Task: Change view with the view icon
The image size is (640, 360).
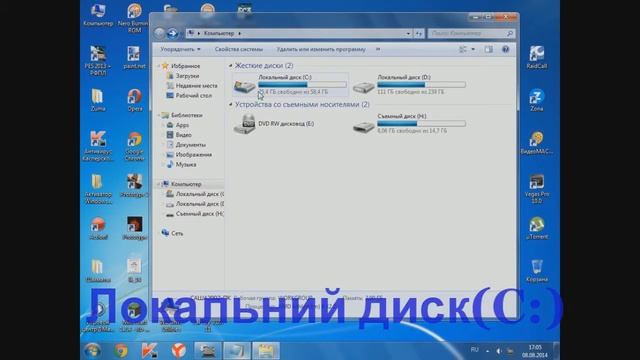Action: (x=463, y=49)
